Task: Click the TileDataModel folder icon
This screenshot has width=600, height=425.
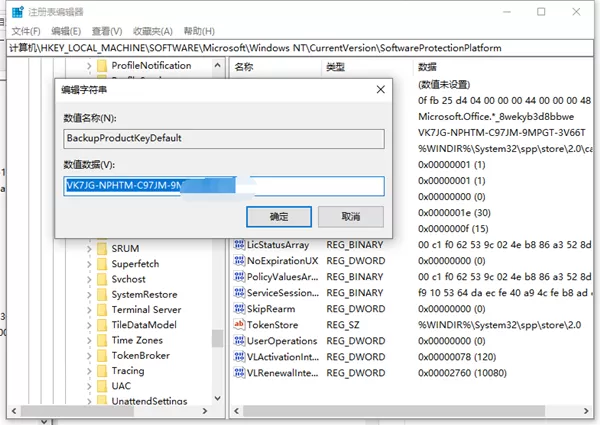Action: (x=102, y=325)
